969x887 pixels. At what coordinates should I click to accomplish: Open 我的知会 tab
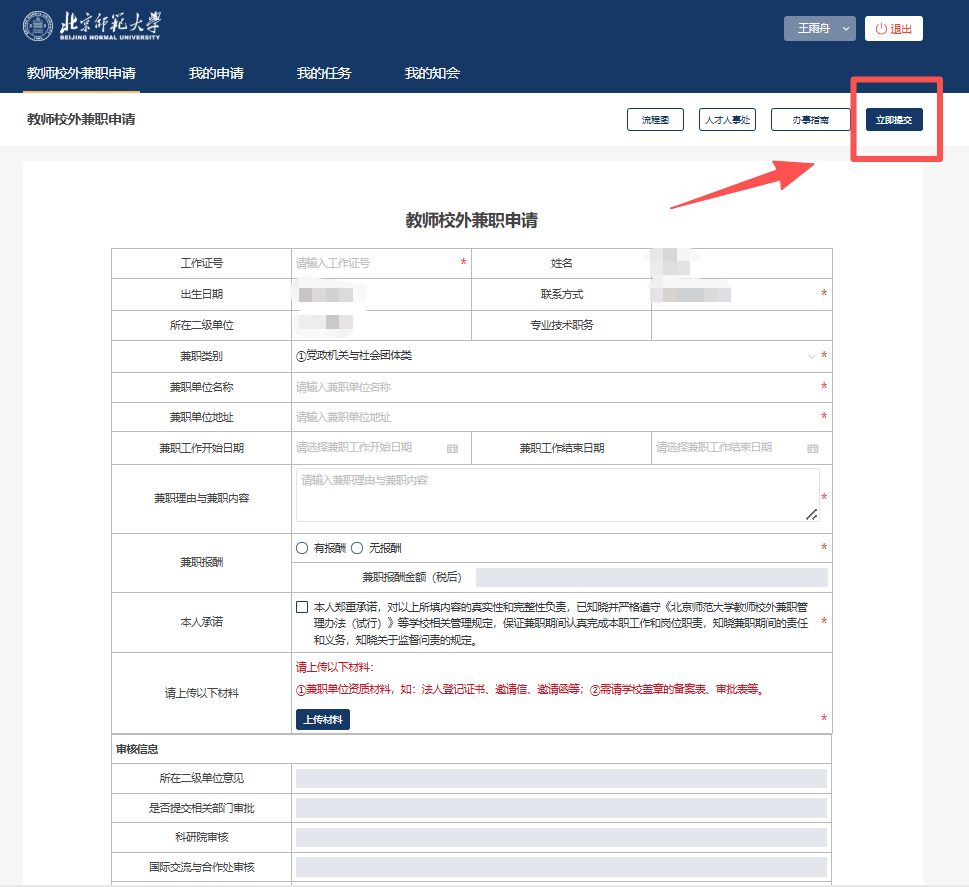[432, 73]
